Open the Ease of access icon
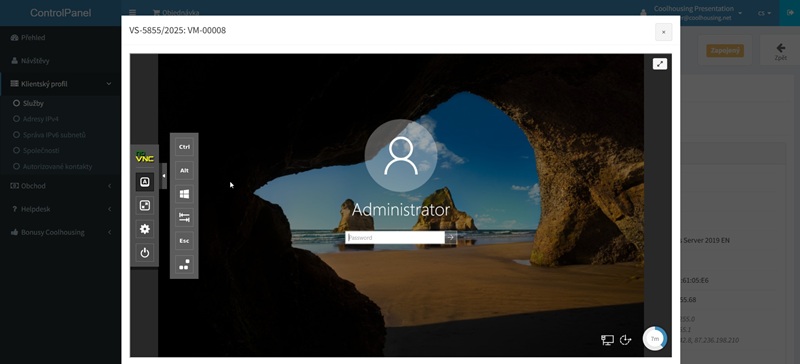The height and width of the screenshot is (364, 800). pyautogui.click(x=626, y=340)
